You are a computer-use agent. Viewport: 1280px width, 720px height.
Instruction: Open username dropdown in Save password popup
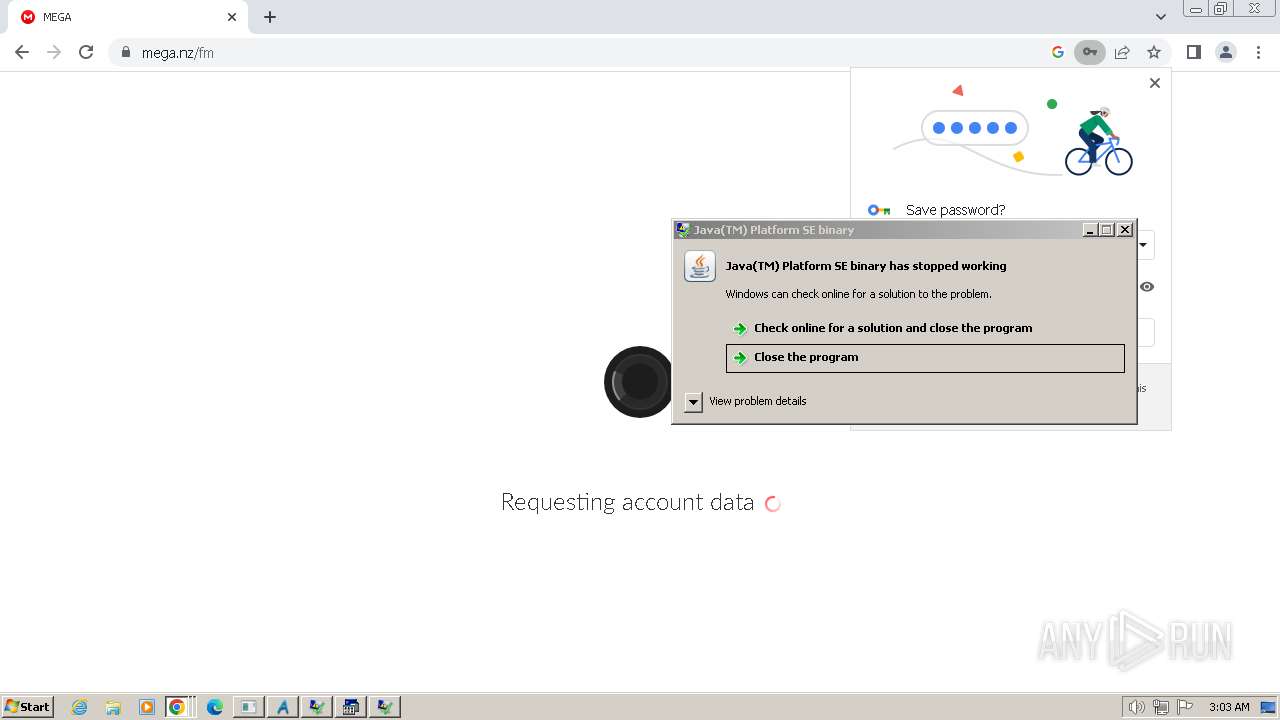click(x=1146, y=245)
